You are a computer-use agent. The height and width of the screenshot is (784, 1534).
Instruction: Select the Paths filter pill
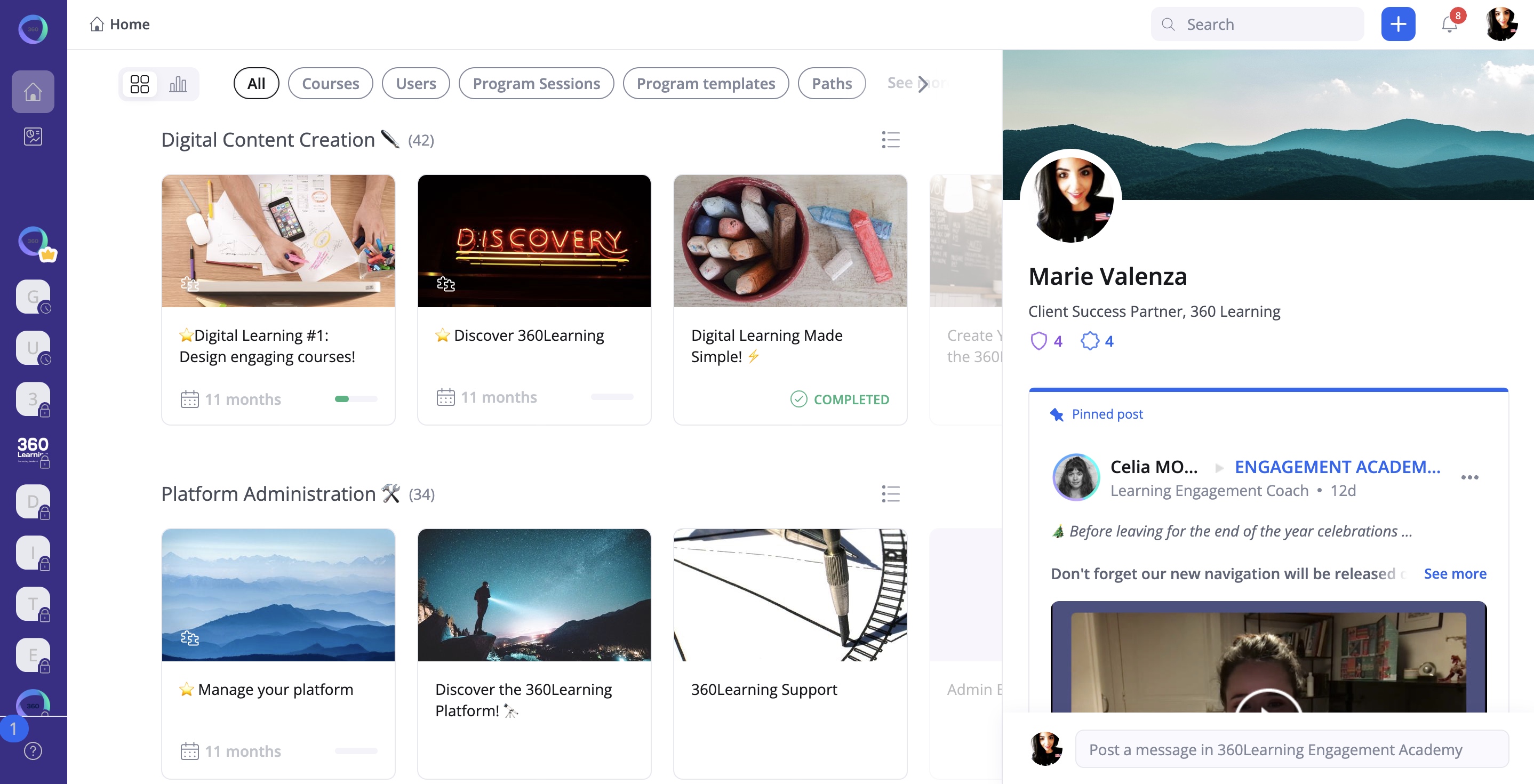[832, 83]
